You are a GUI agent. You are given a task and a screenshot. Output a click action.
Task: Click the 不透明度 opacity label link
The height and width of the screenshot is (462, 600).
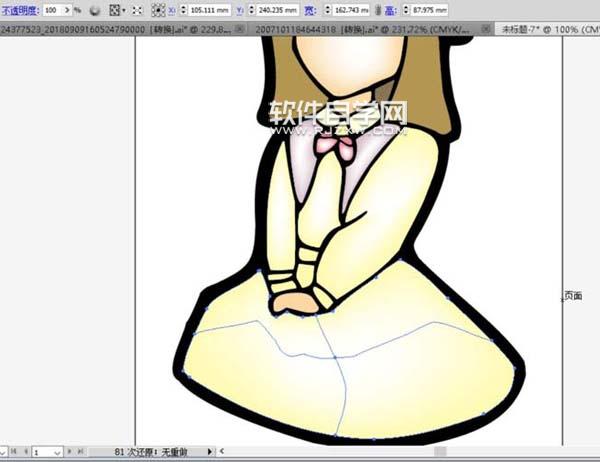[x=20, y=10]
